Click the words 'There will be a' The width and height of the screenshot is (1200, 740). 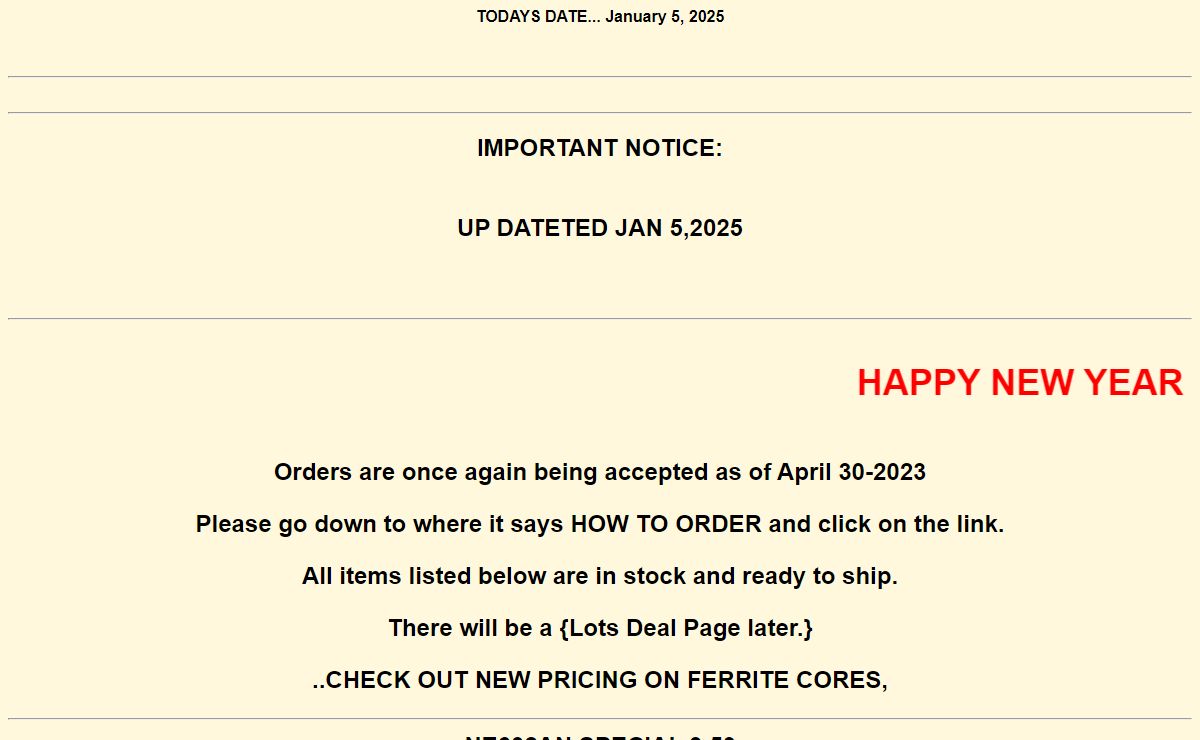pos(470,628)
